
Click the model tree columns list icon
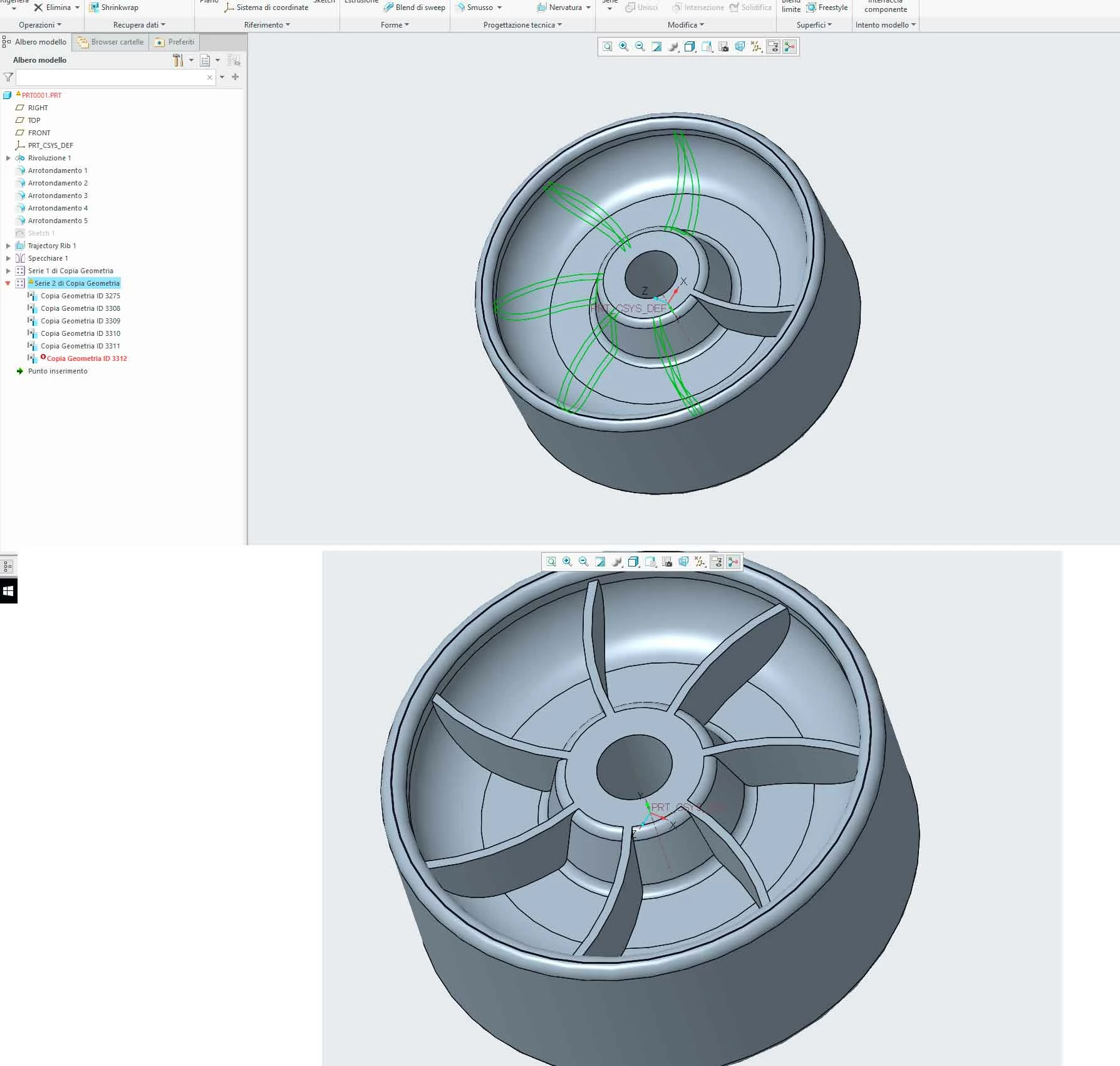(205, 60)
